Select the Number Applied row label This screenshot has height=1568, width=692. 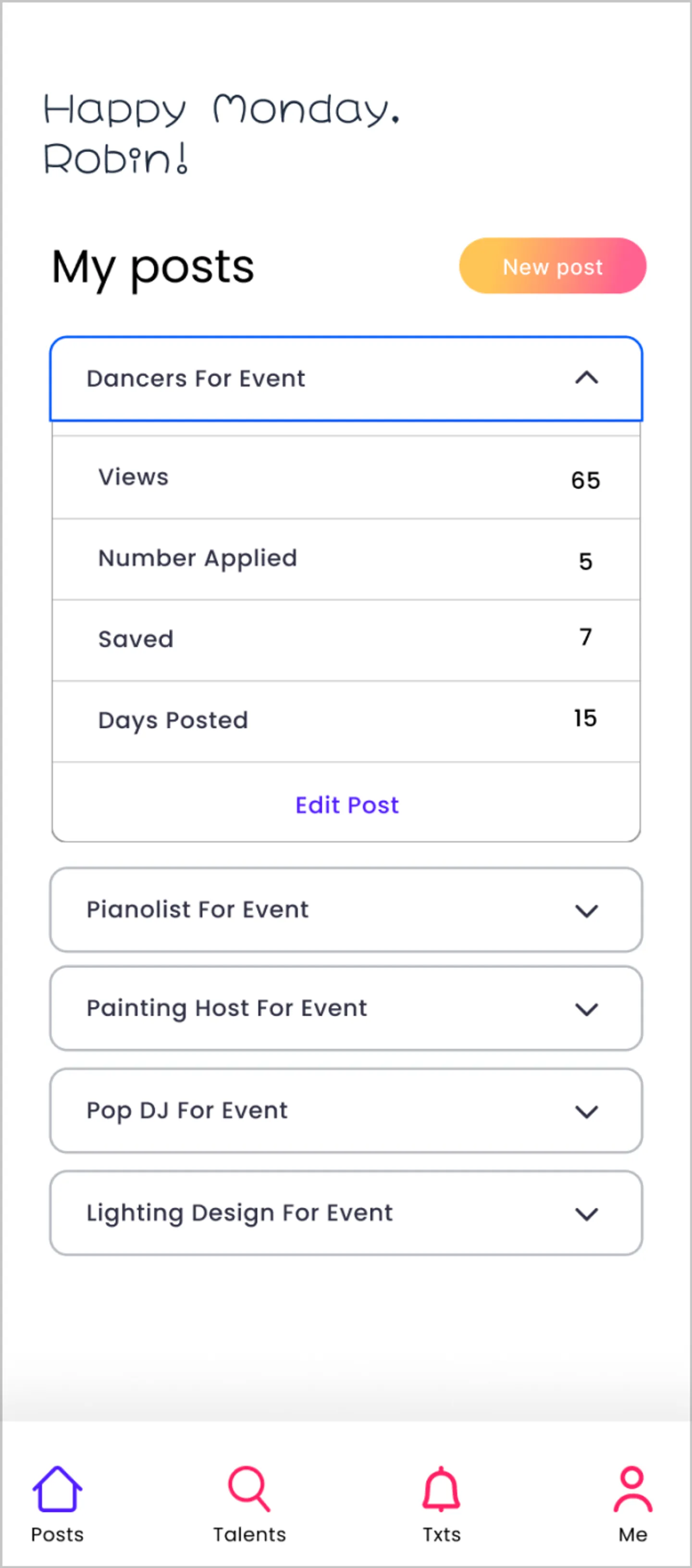click(198, 558)
